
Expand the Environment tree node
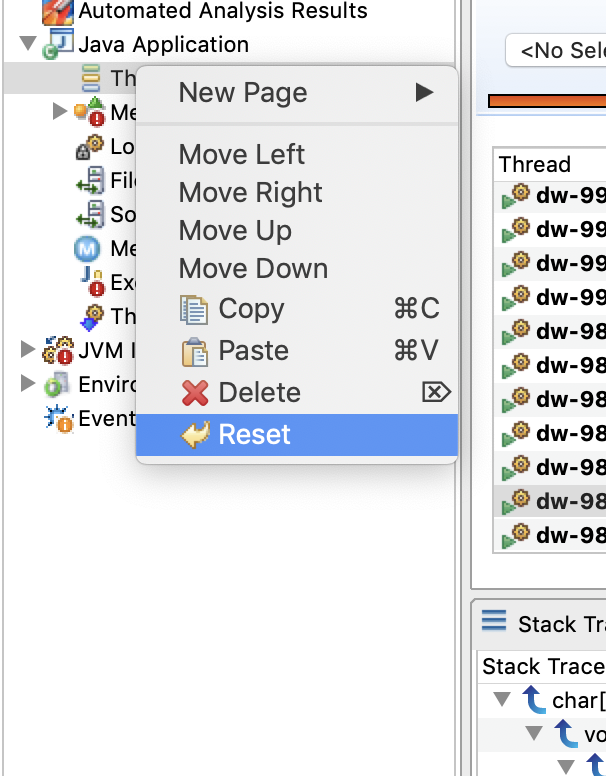(28, 384)
